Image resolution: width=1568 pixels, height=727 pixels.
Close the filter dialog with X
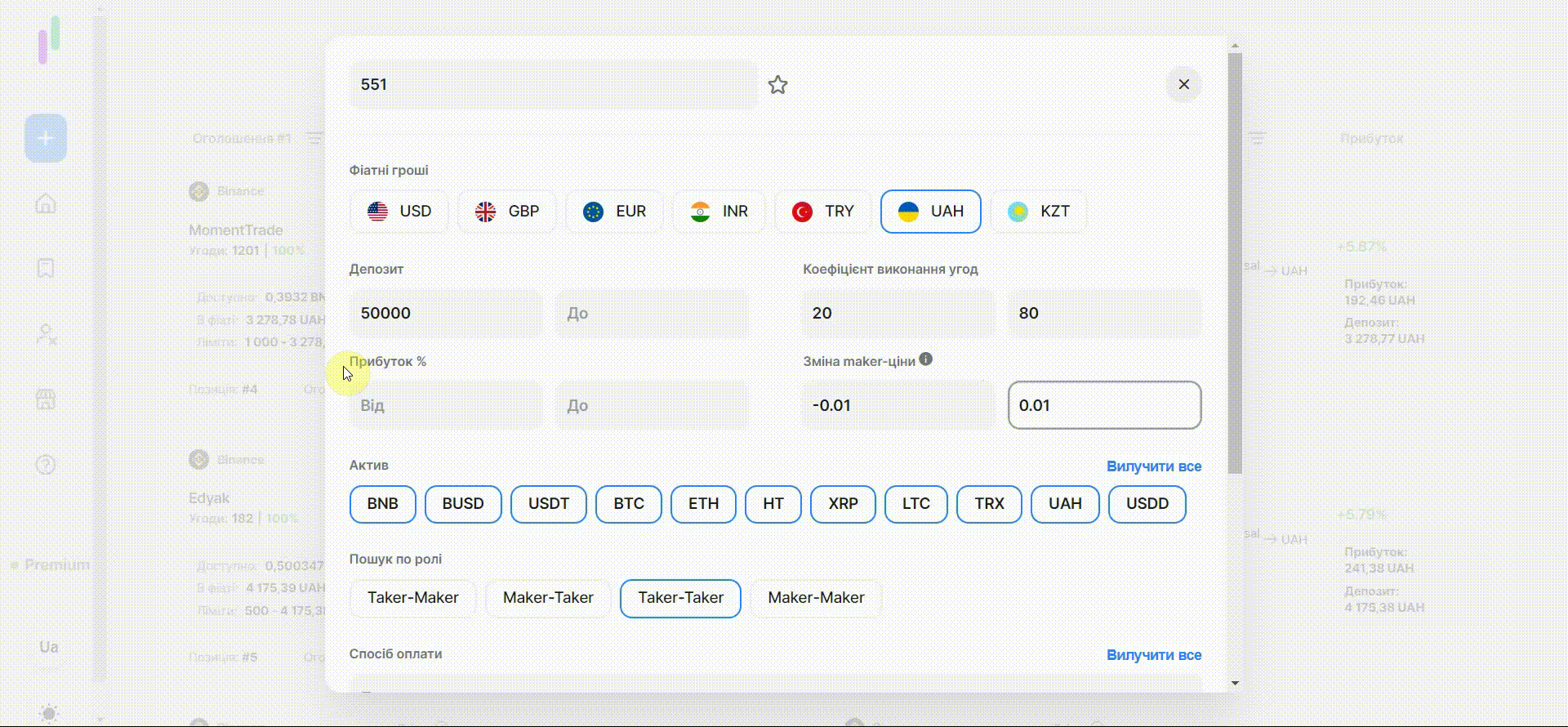(1183, 84)
